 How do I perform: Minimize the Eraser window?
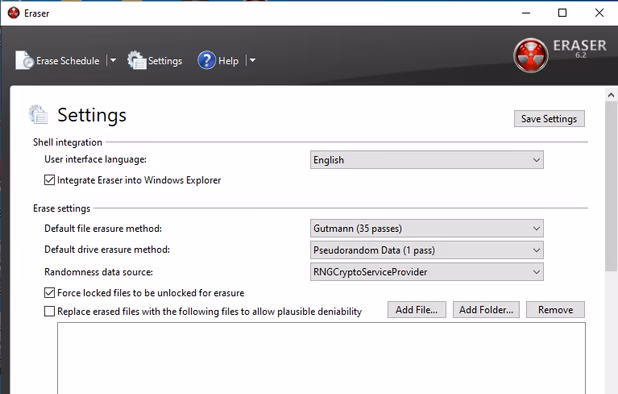coord(526,13)
